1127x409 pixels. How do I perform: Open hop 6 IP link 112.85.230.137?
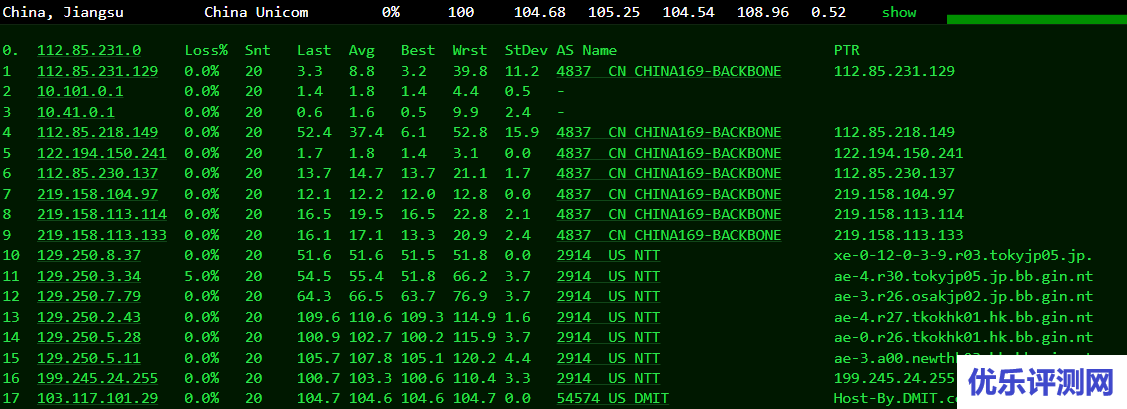point(98,173)
